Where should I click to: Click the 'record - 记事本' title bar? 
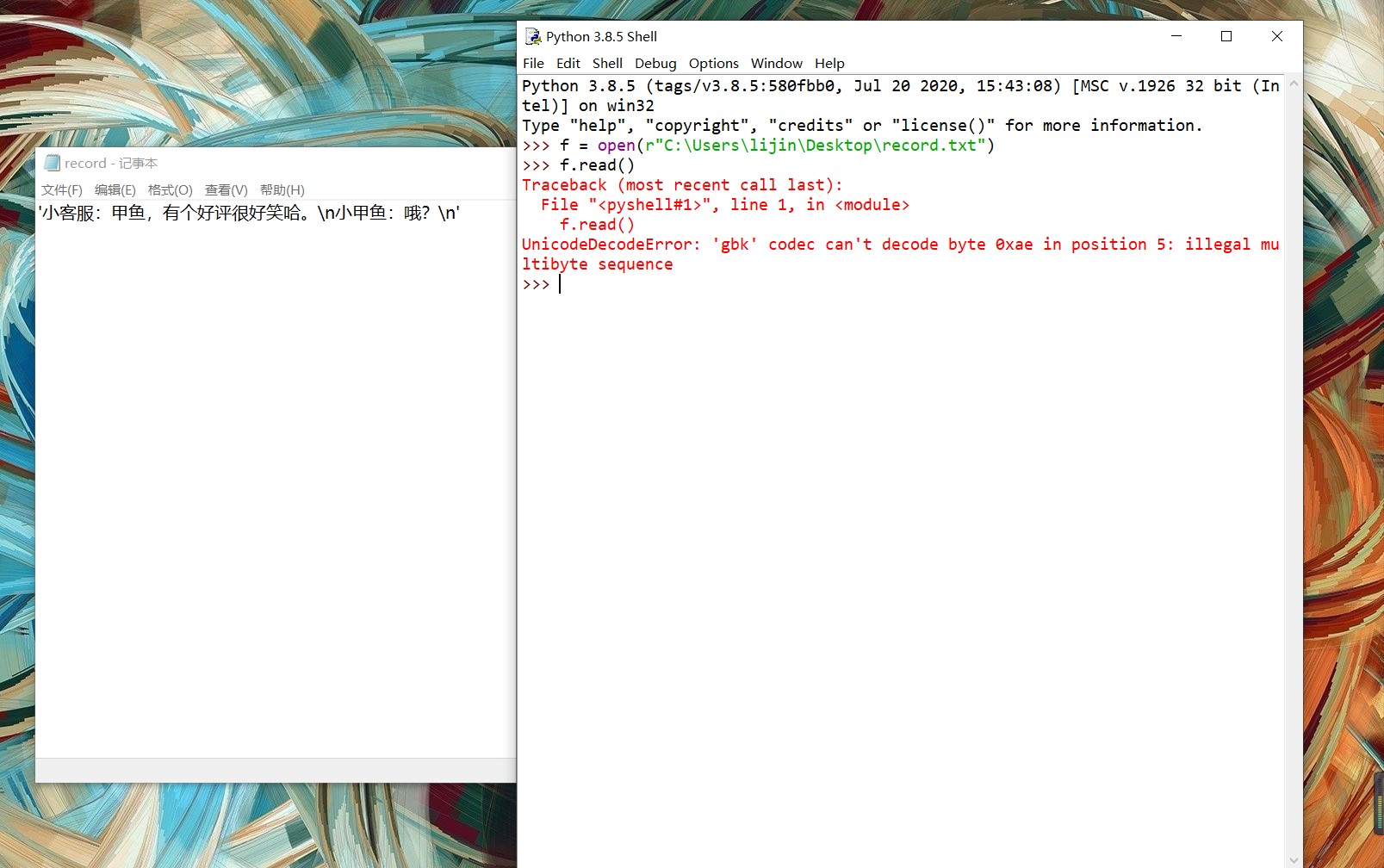[276, 163]
